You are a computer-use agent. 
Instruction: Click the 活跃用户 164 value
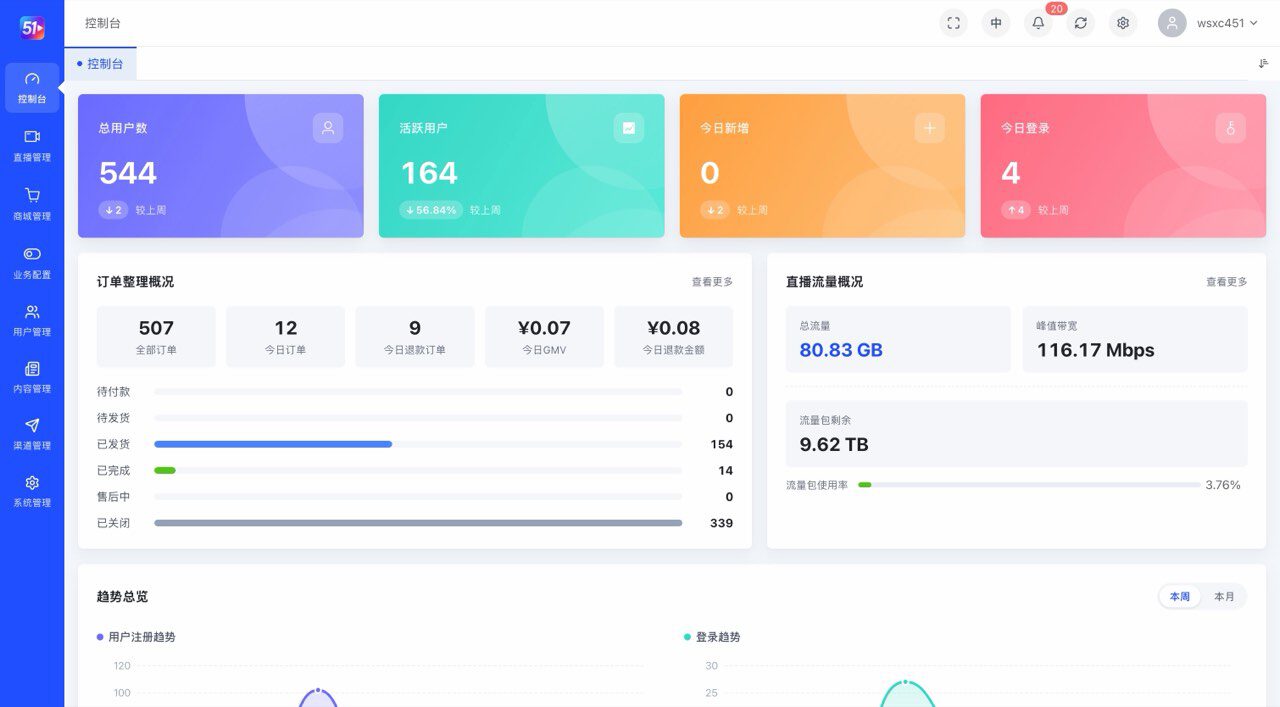point(429,173)
